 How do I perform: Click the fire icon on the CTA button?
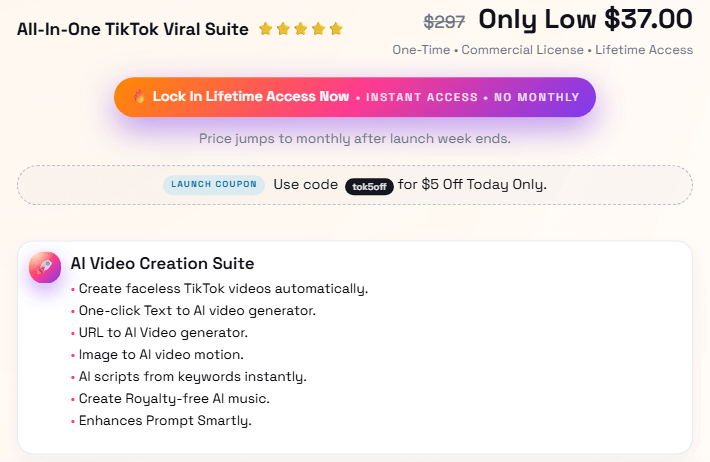pyautogui.click(x=138, y=97)
